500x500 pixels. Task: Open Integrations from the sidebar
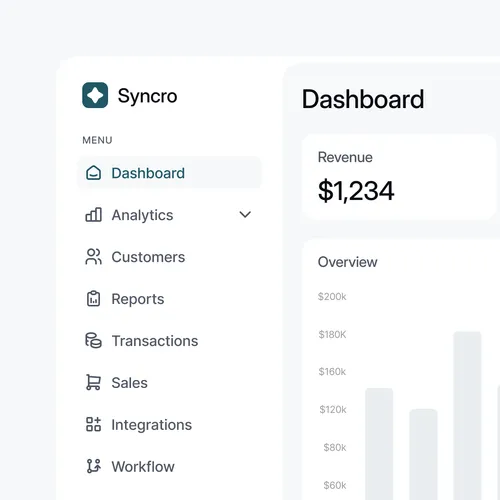(169, 424)
